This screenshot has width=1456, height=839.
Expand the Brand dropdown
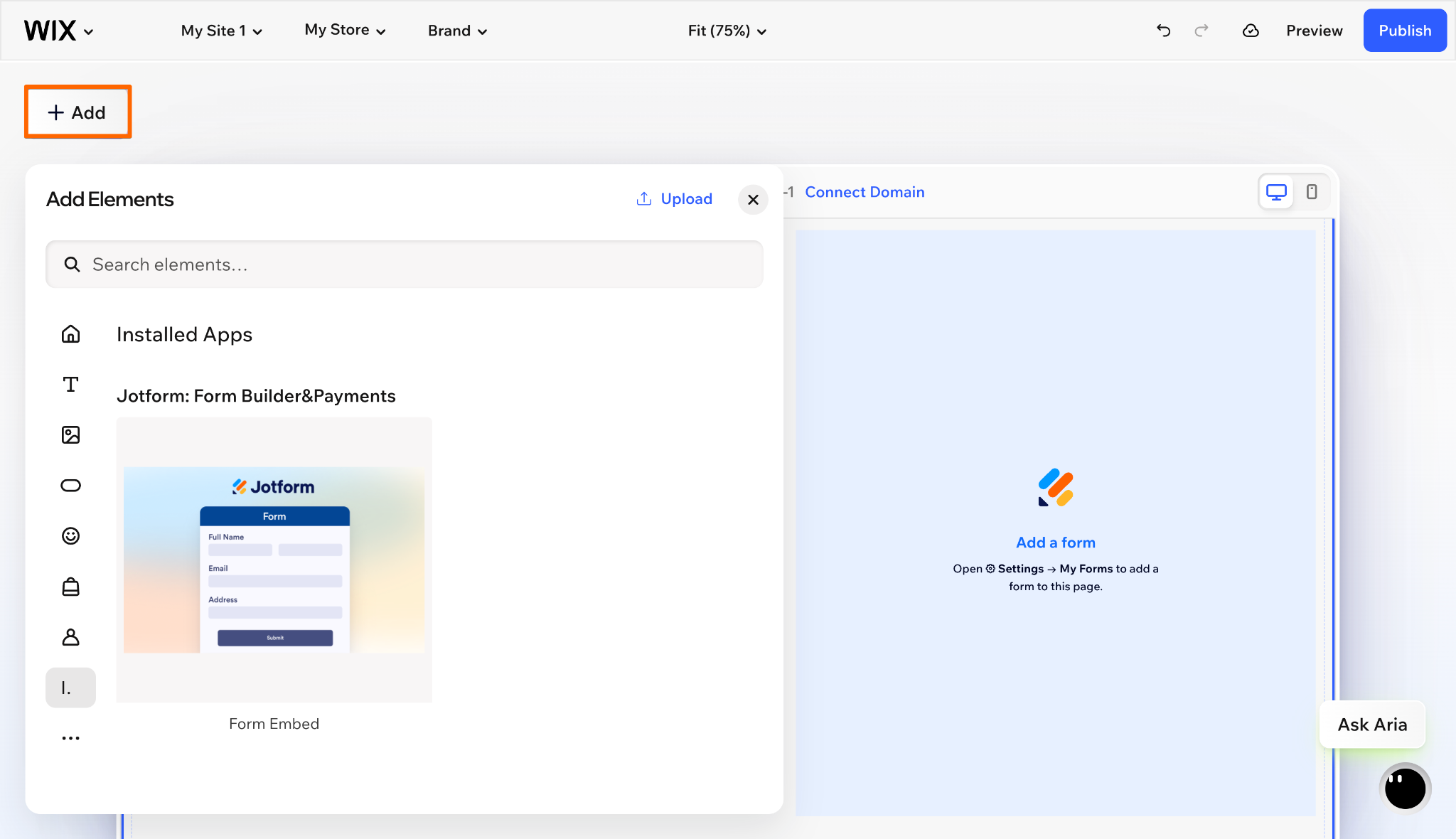click(457, 31)
